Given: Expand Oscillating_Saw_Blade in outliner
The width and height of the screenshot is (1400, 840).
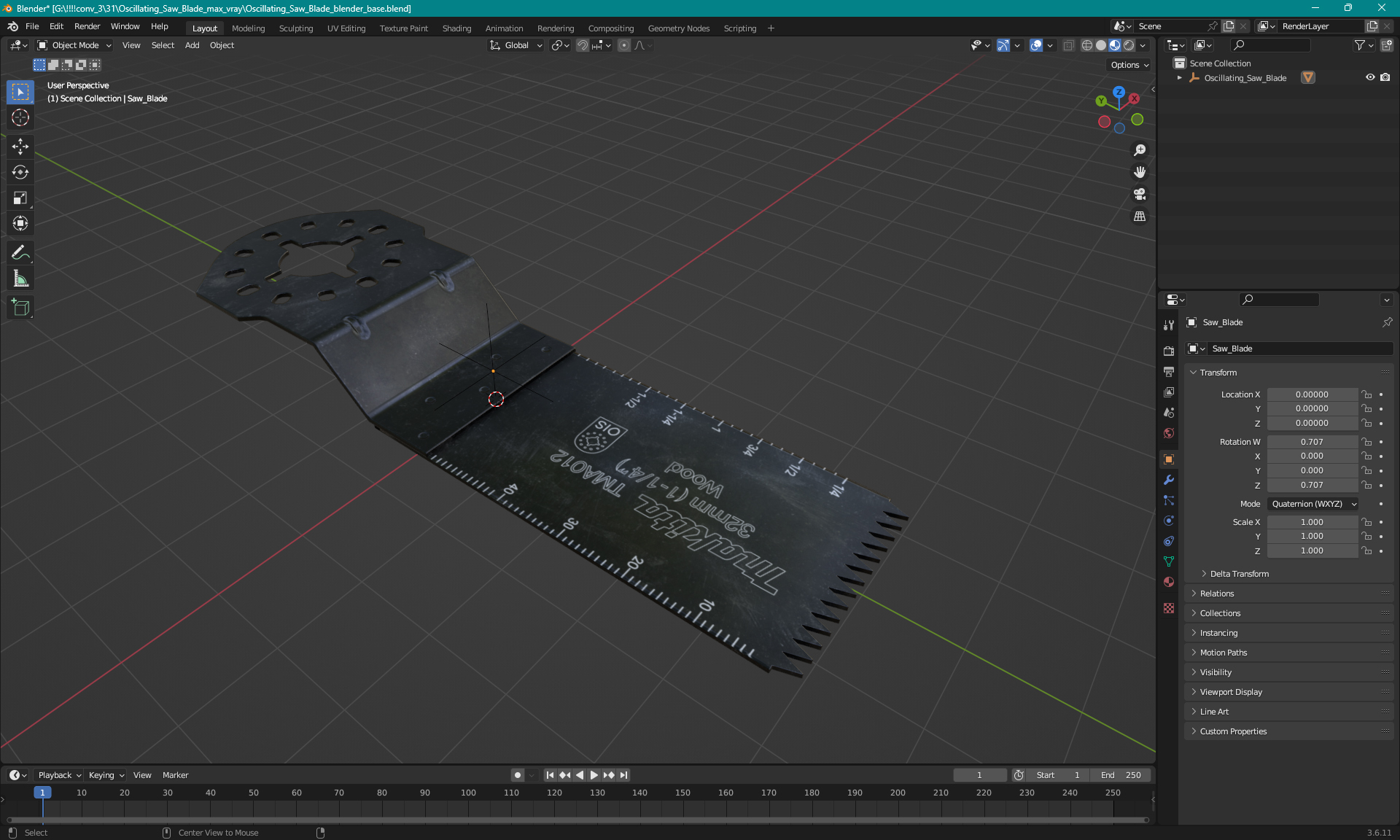Looking at the screenshot, I should [x=1179, y=78].
